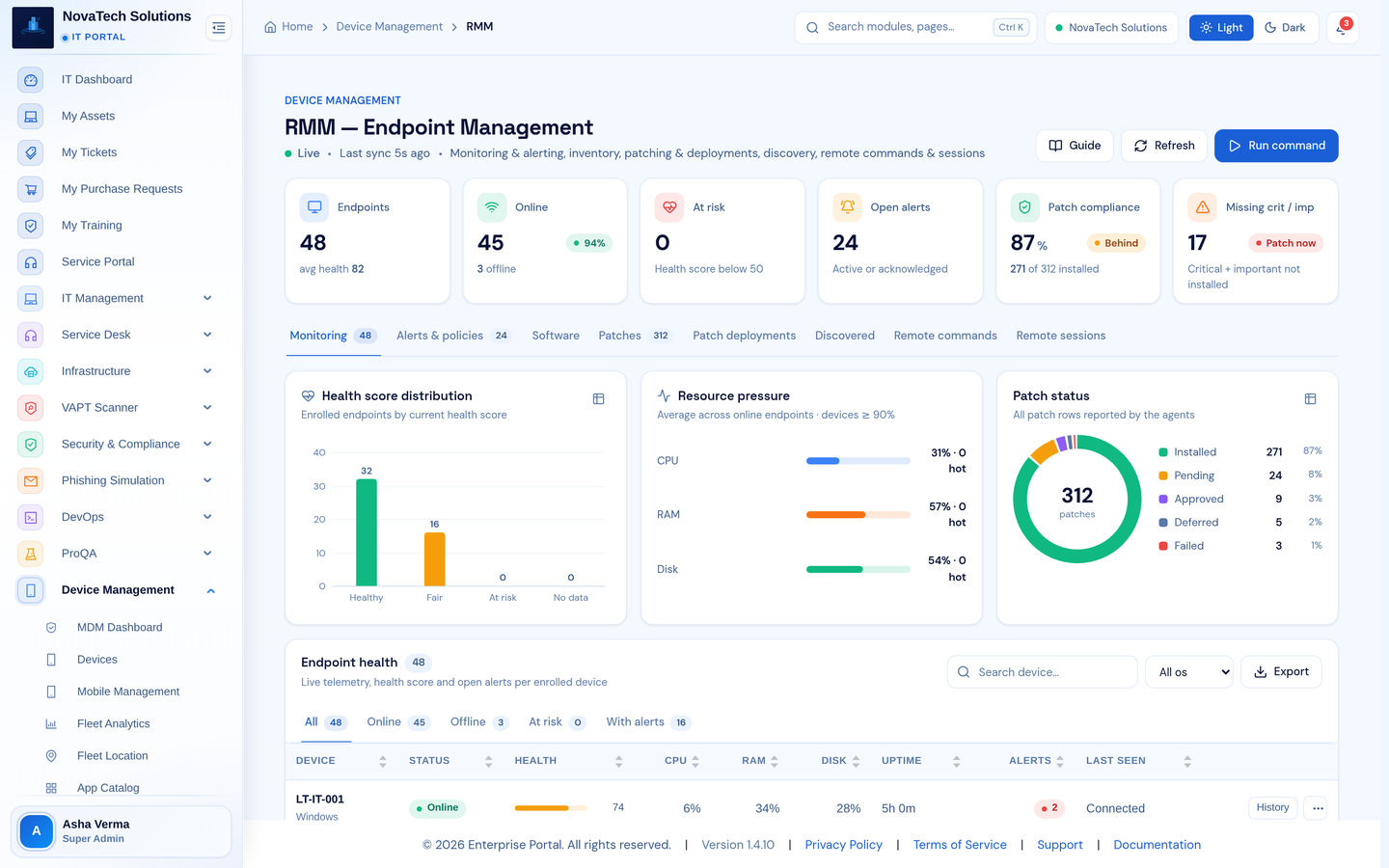Export the endpoint health table

pos(1281,672)
